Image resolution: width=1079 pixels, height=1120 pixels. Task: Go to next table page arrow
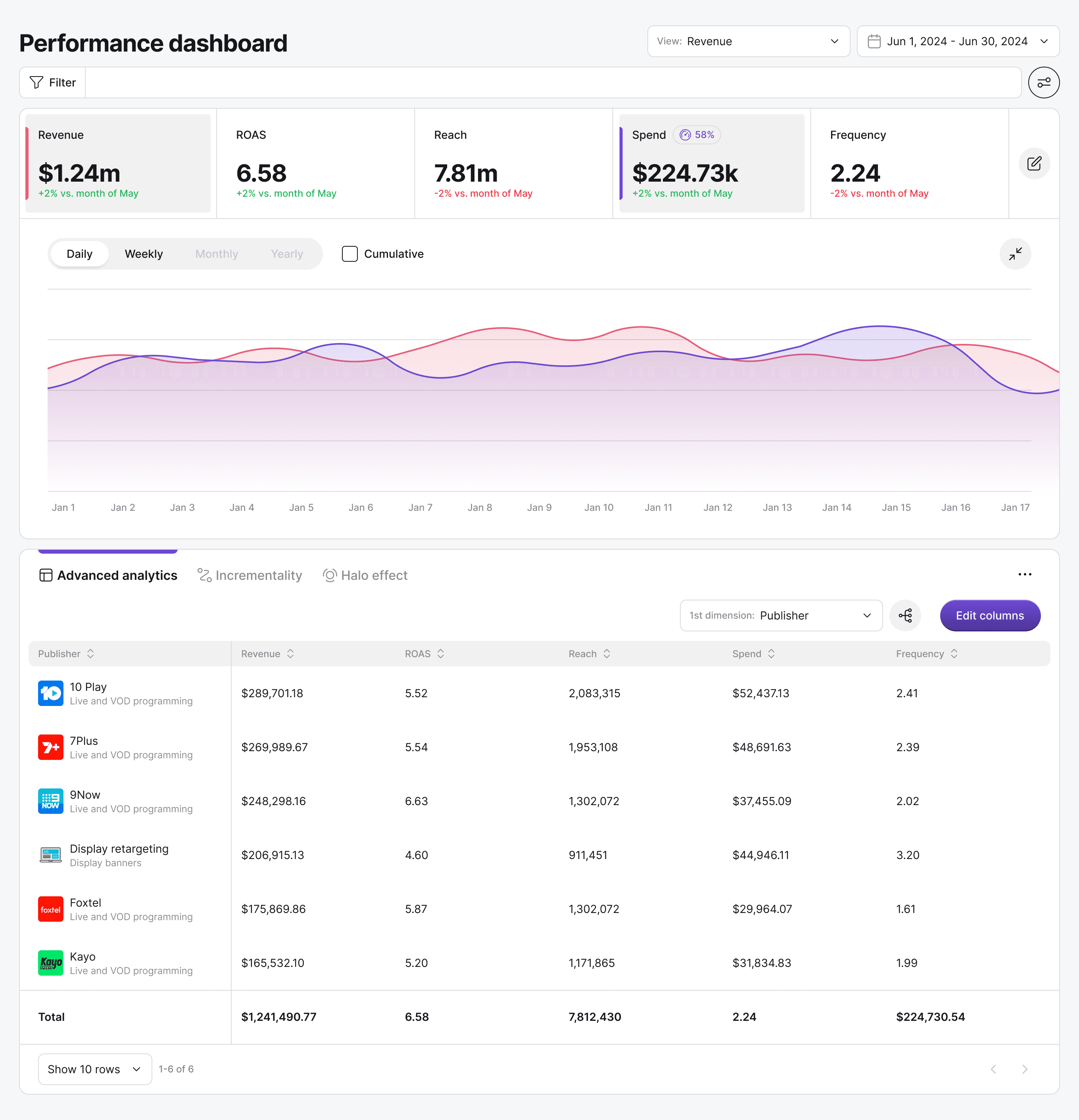(1025, 1069)
